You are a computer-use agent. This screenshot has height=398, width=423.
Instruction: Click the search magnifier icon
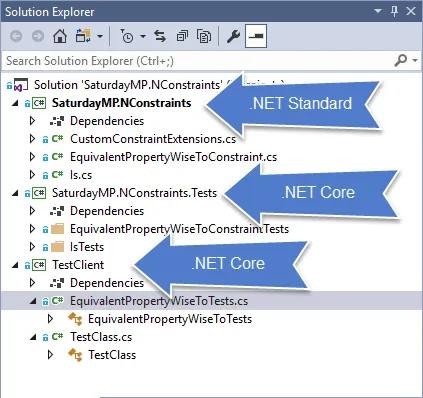point(401,61)
